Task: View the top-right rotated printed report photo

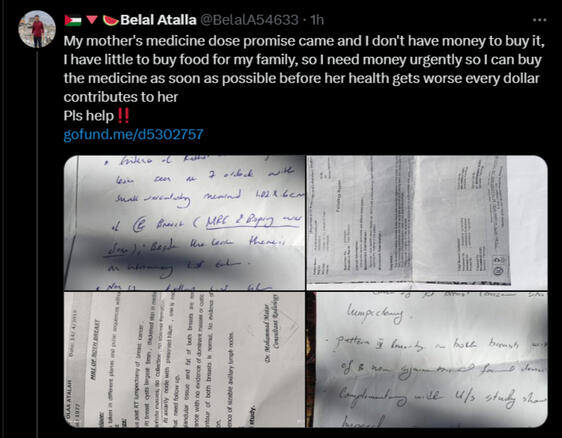Action: pos(427,223)
